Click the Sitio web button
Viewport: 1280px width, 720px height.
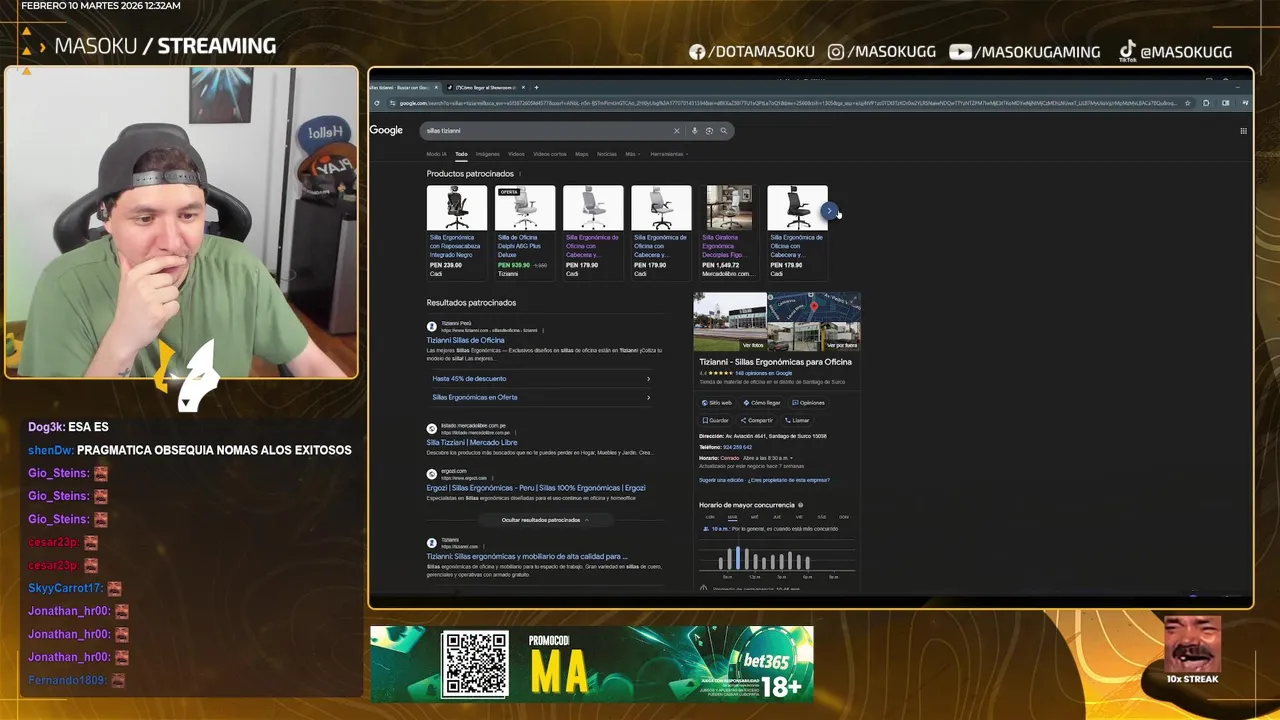pyautogui.click(x=717, y=403)
